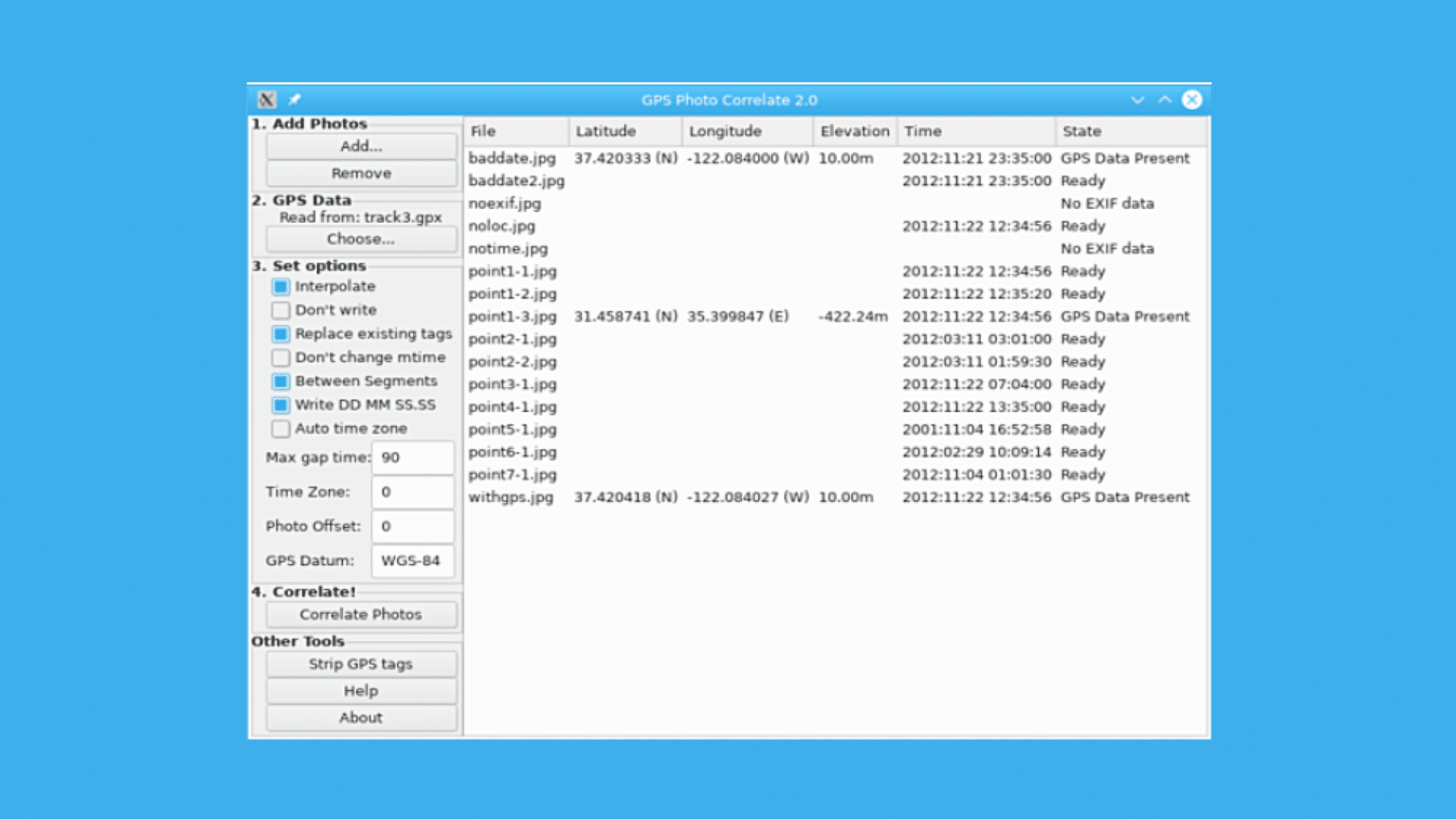1456x819 pixels.
Task: Click the pin window icon
Action: [x=294, y=99]
